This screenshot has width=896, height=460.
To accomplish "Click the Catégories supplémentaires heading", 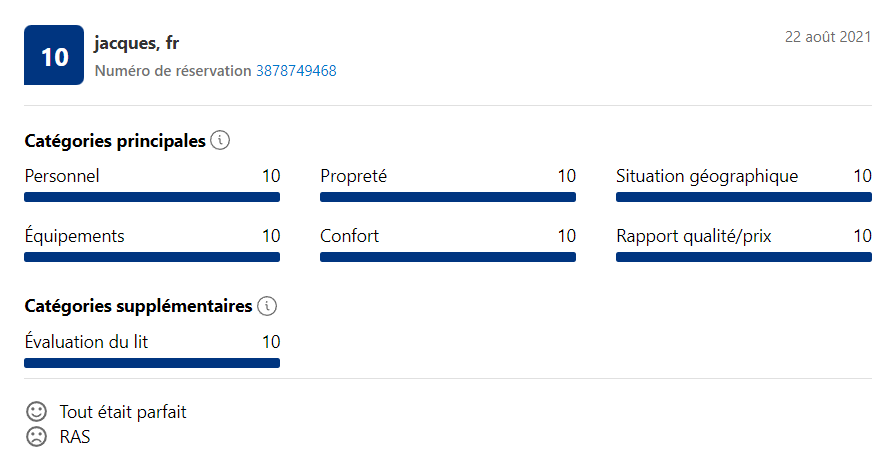I will [138, 306].
